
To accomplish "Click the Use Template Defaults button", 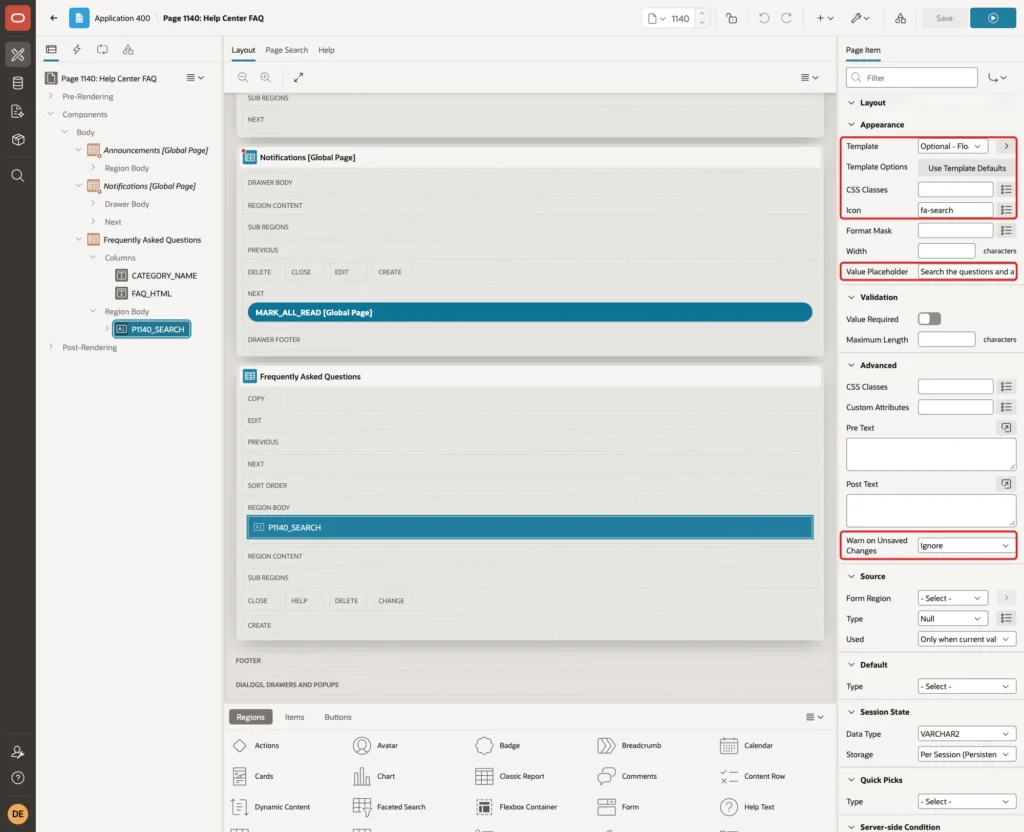I will coord(967,168).
